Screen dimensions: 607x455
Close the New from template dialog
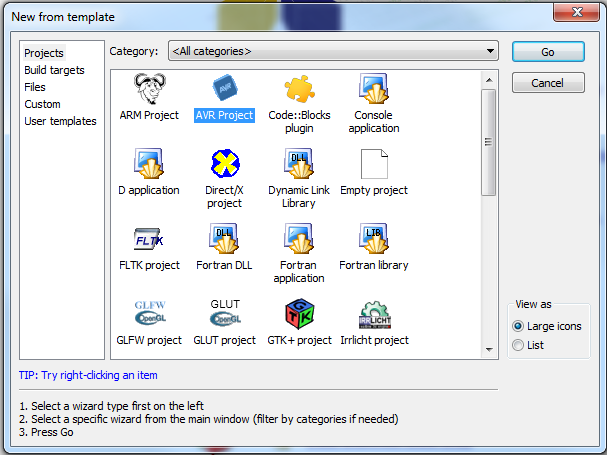(577, 12)
